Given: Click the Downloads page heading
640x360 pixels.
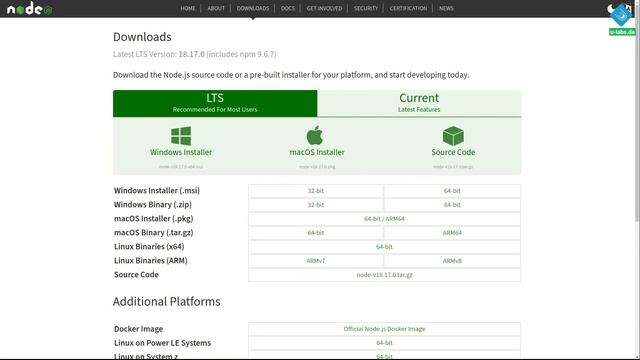Looking at the screenshot, I should coord(142,37).
